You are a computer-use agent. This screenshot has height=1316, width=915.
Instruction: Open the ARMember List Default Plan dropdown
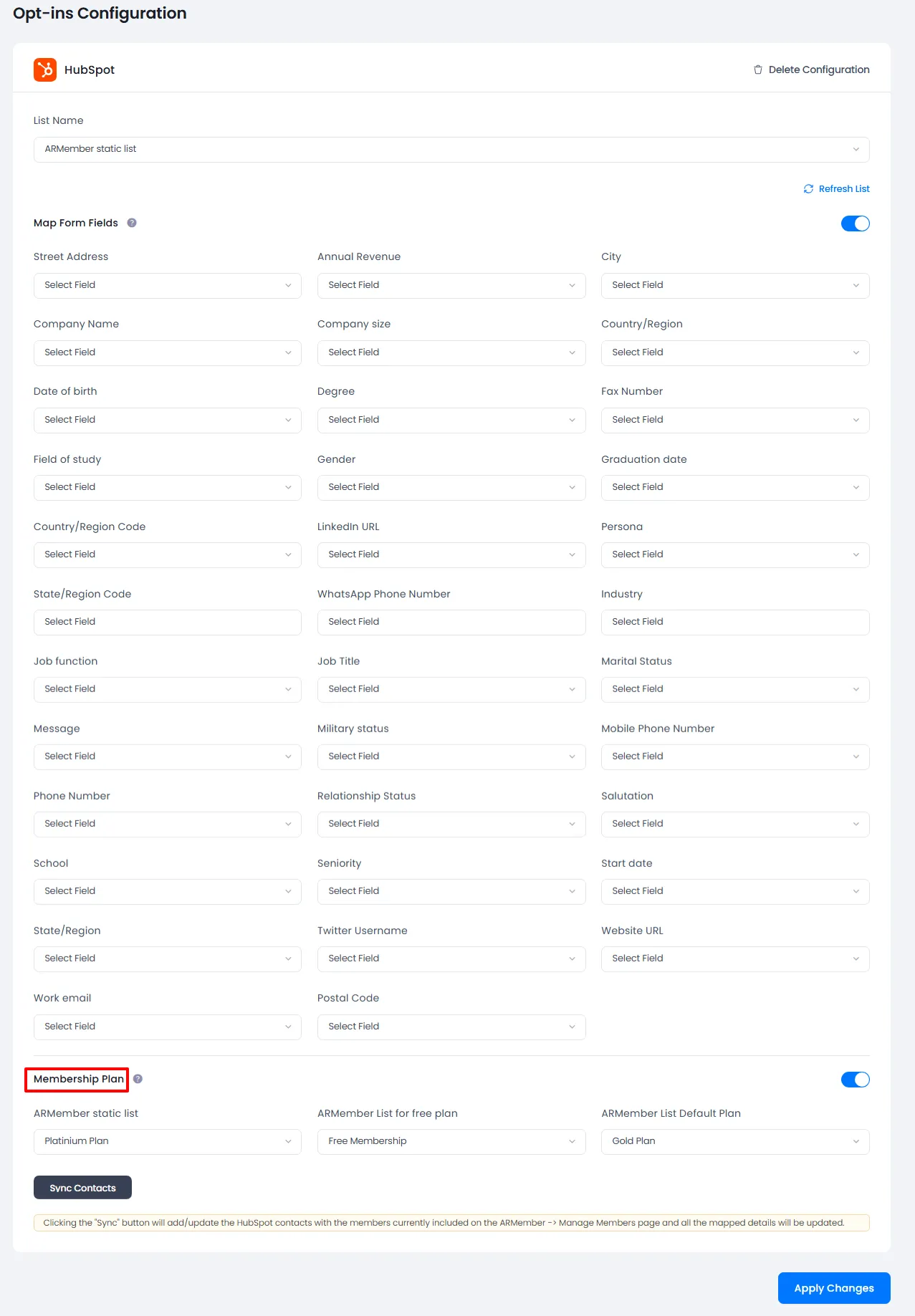734,1140
